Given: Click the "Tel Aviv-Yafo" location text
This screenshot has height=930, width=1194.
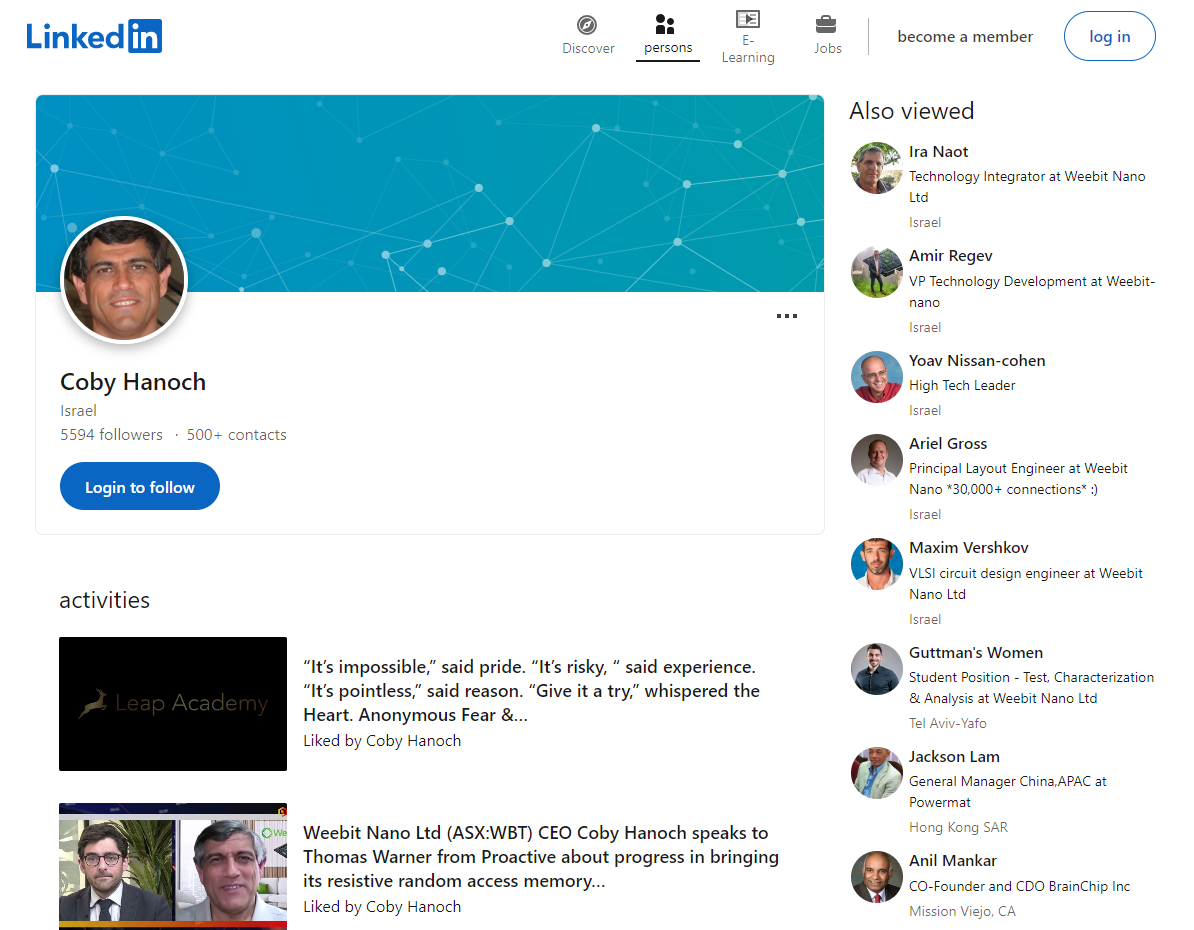Looking at the screenshot, I should point(947,723).
